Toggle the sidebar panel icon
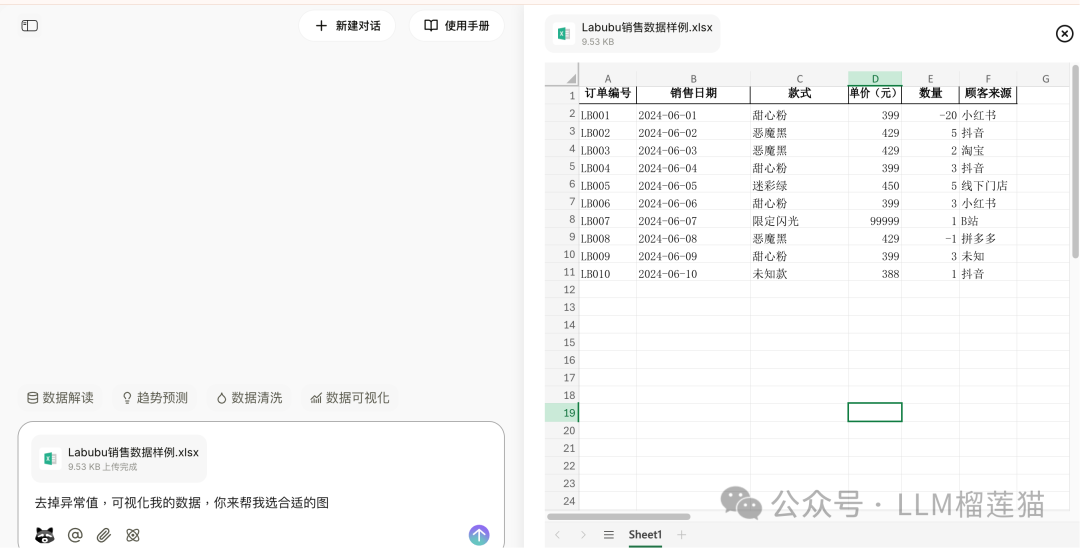Viewport: 1080px width, 548px height. click(30, 26)
